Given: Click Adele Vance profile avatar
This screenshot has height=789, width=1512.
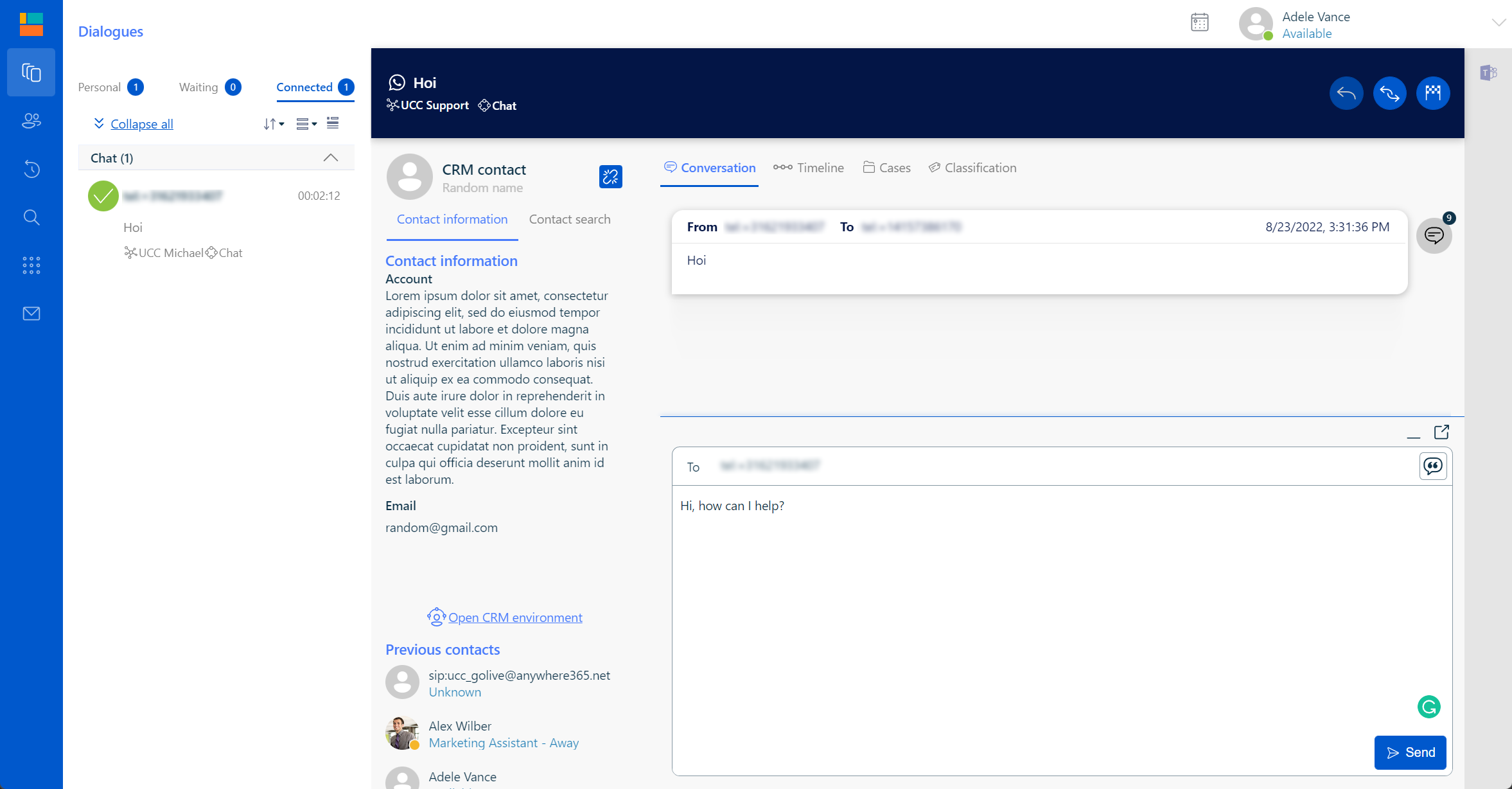Looking at the screenshot, I should (x=1256, y=24).
